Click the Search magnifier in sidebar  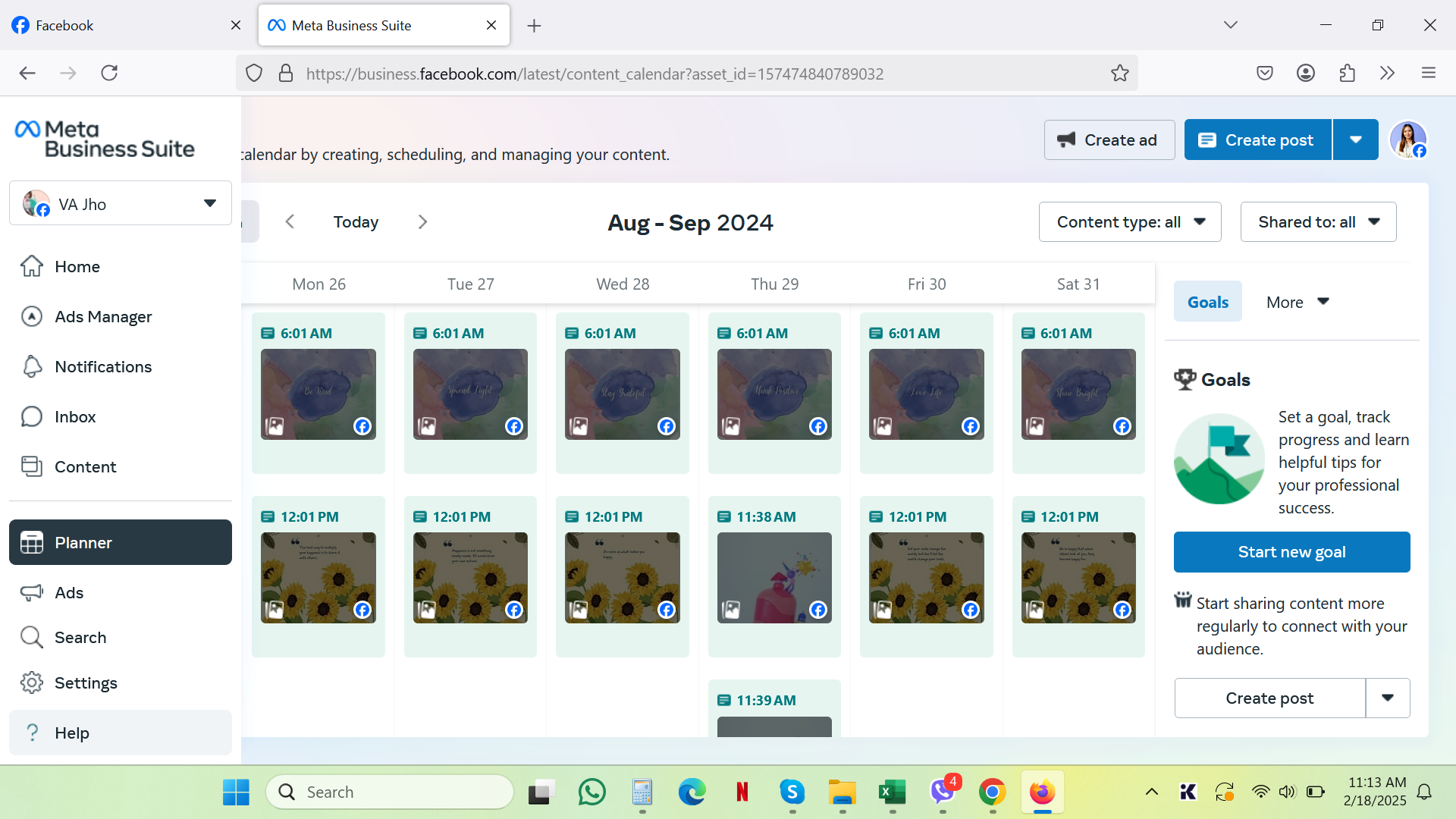click(x=80, y=638)
